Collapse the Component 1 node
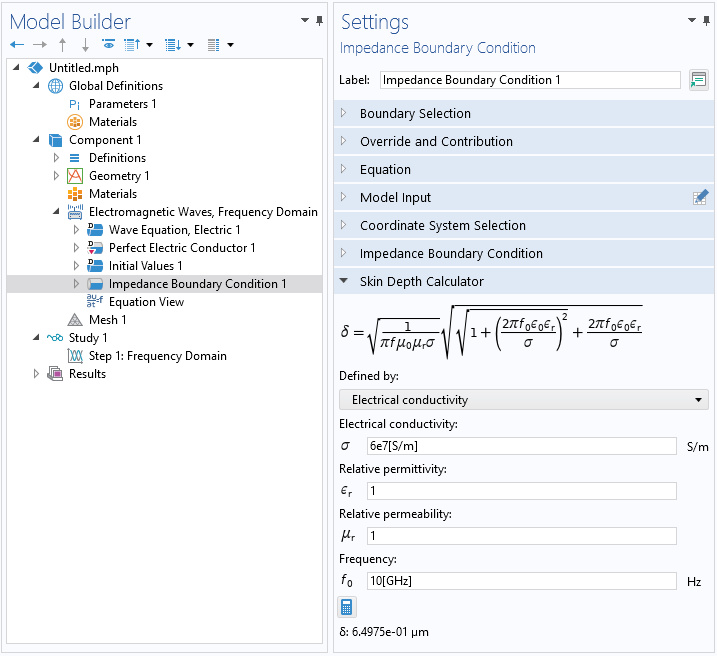Screen dimensions: 717x656 (36, 139)
